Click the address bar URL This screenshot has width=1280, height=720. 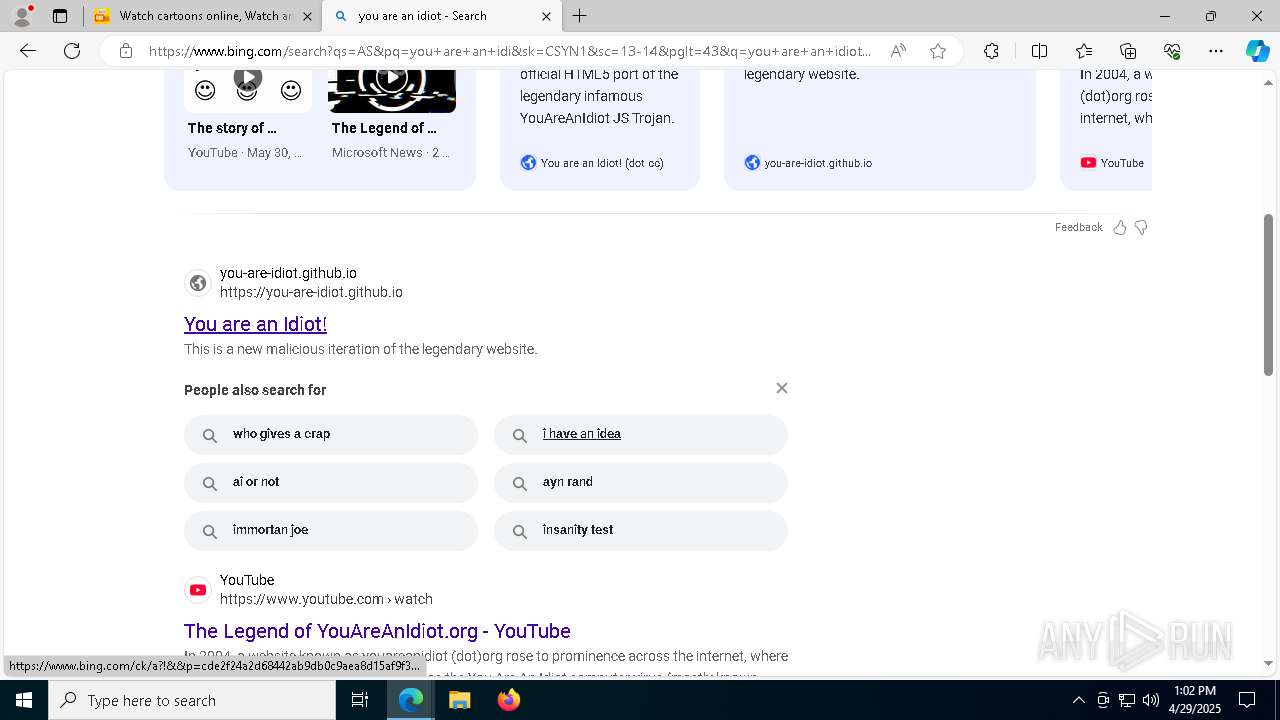coord(510,51)
